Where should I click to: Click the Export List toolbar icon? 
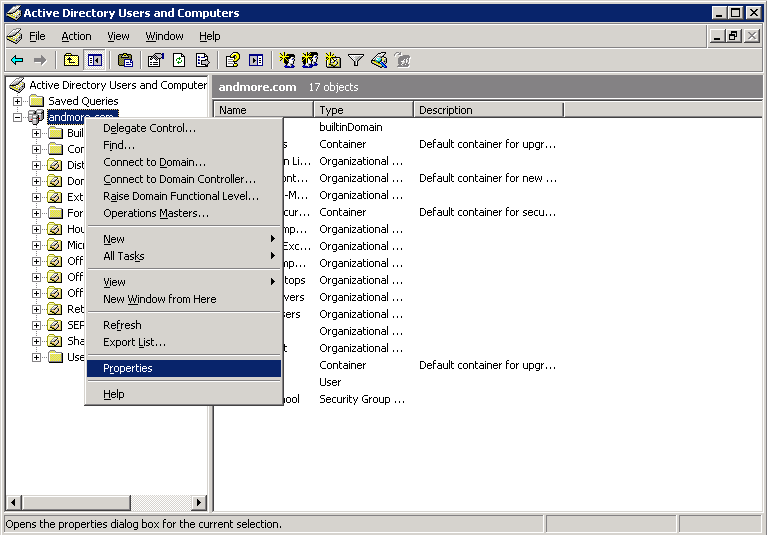[x=202, y=60]
